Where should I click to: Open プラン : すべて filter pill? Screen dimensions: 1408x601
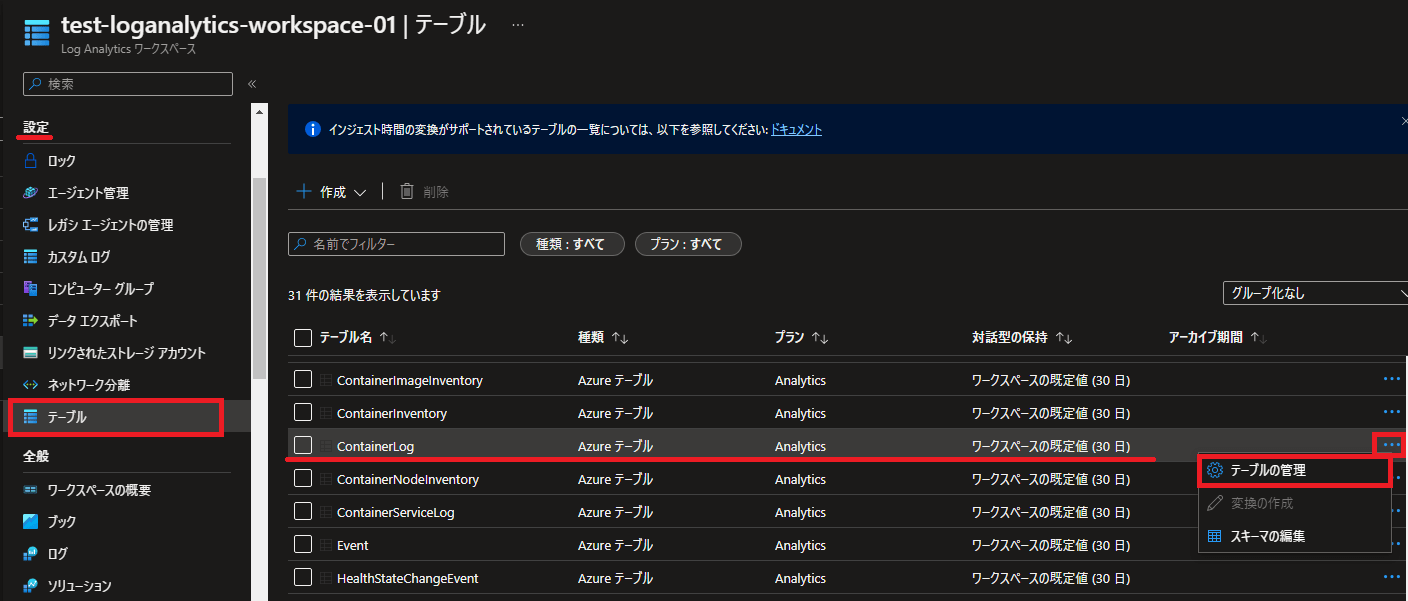tap(688, 244)
